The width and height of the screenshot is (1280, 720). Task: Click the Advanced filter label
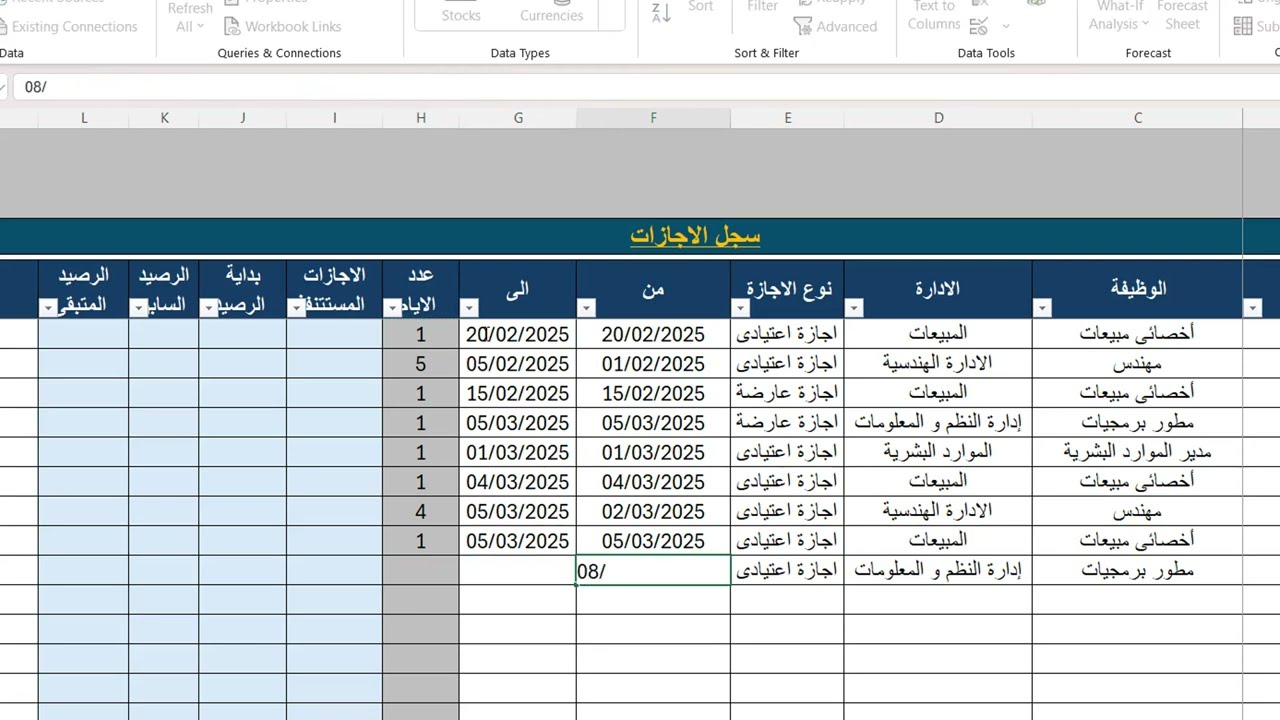[846, 27]
